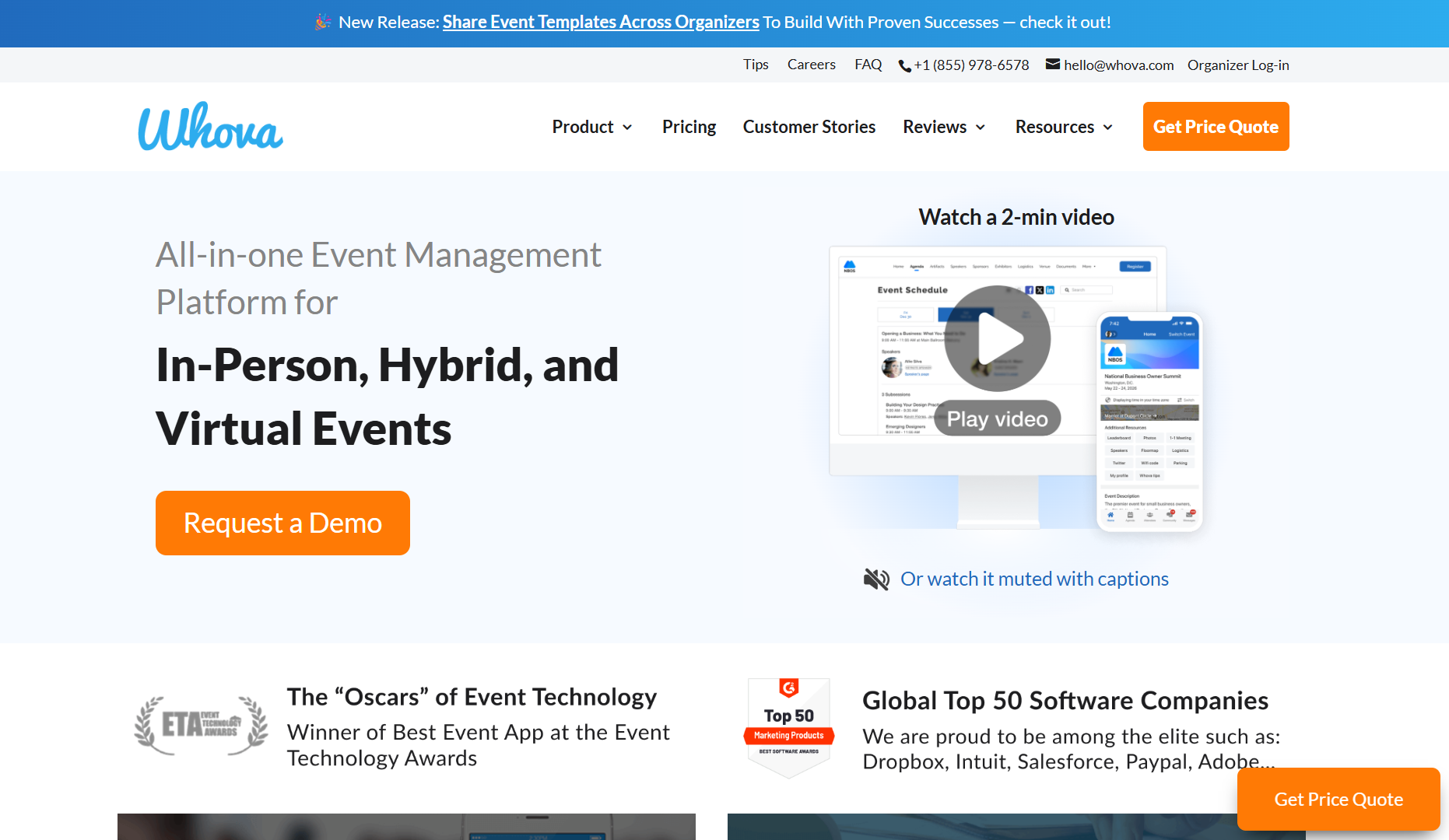Click the party popper icon in banner

point(323,23)
